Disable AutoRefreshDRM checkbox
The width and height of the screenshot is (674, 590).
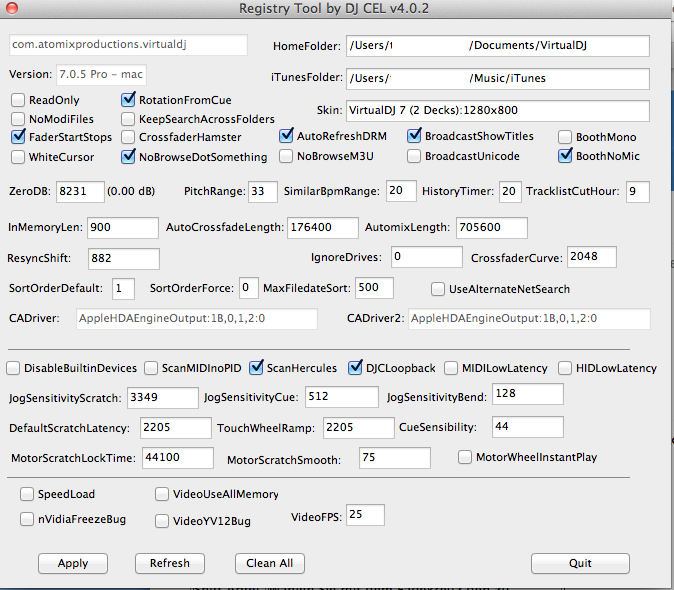(286, 136)
